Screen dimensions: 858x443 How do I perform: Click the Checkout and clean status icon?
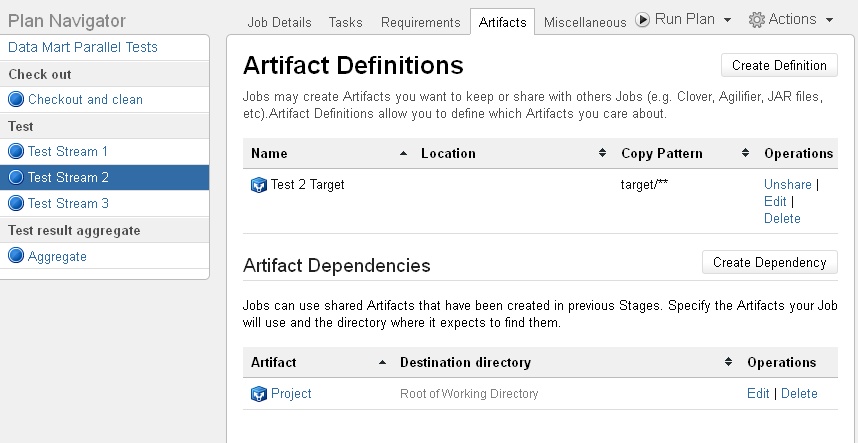16,100
